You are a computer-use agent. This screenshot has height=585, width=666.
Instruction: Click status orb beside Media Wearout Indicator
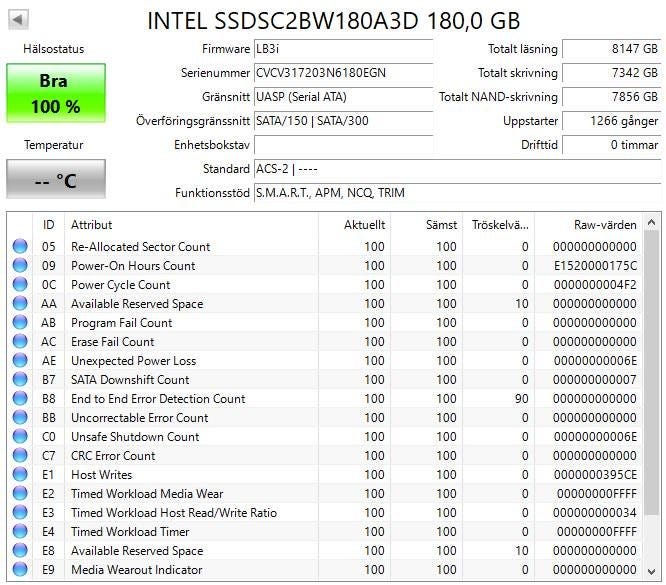coord(20,570)
